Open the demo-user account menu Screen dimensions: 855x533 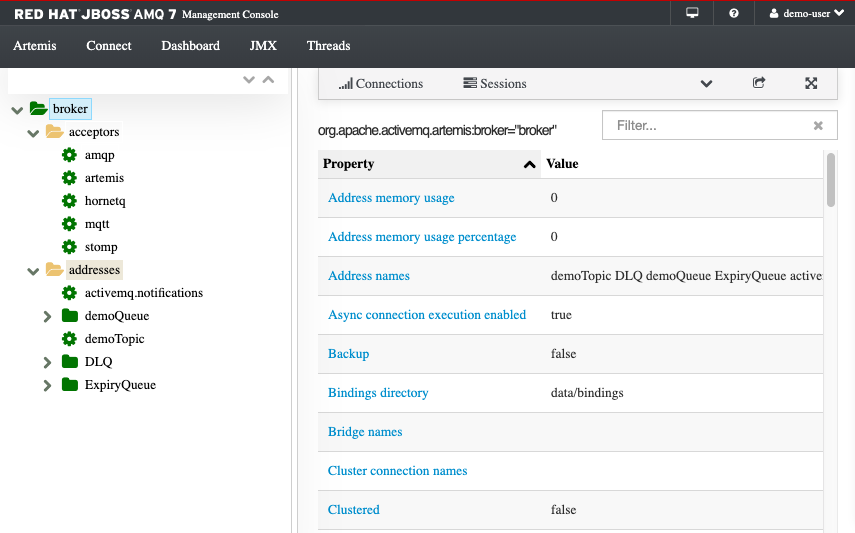point(806,13)
